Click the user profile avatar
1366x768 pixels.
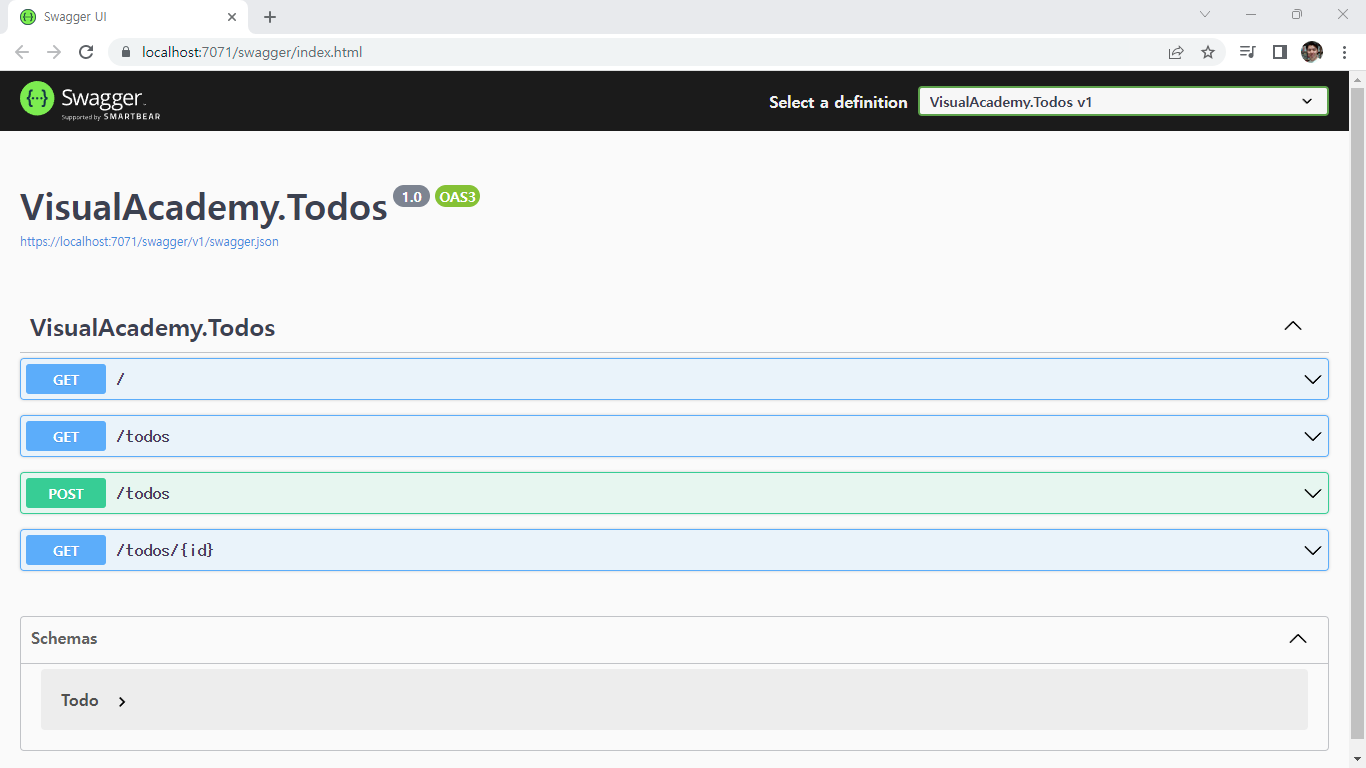click(1312, 52)
